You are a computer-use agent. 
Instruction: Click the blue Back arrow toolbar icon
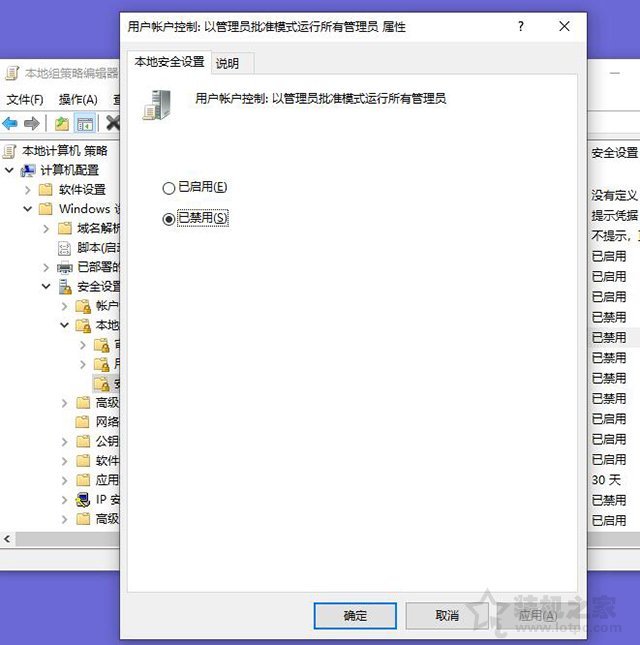click(10, 123)
